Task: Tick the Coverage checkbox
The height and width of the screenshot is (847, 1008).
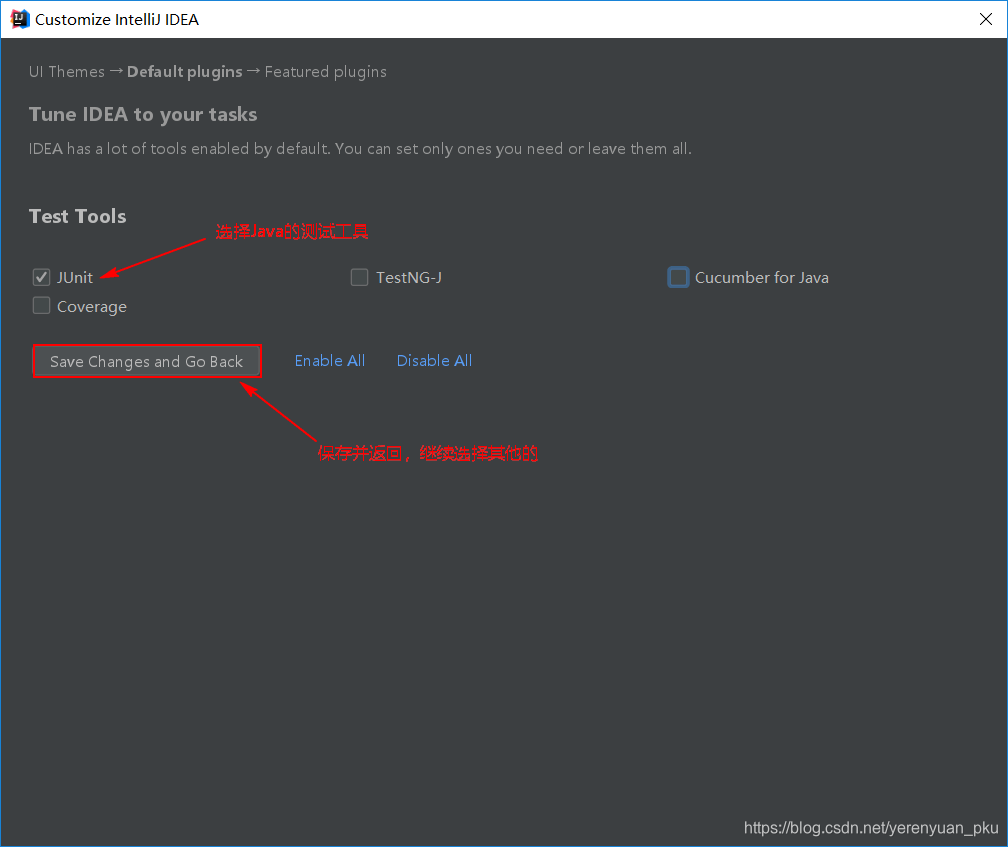Action: point(41,305)
